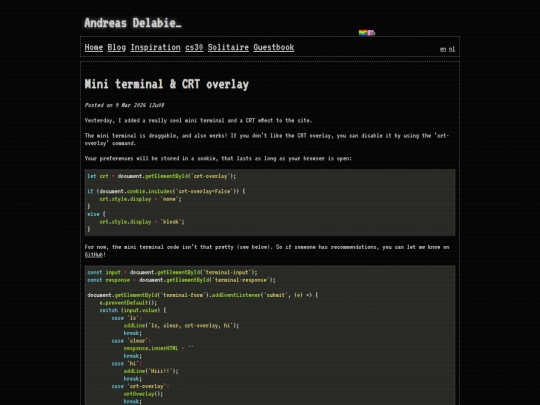Image resolution: width=540 pixels, height=405 pixels.
Task: Open the Home navigation link
Action: coord(94,47)
